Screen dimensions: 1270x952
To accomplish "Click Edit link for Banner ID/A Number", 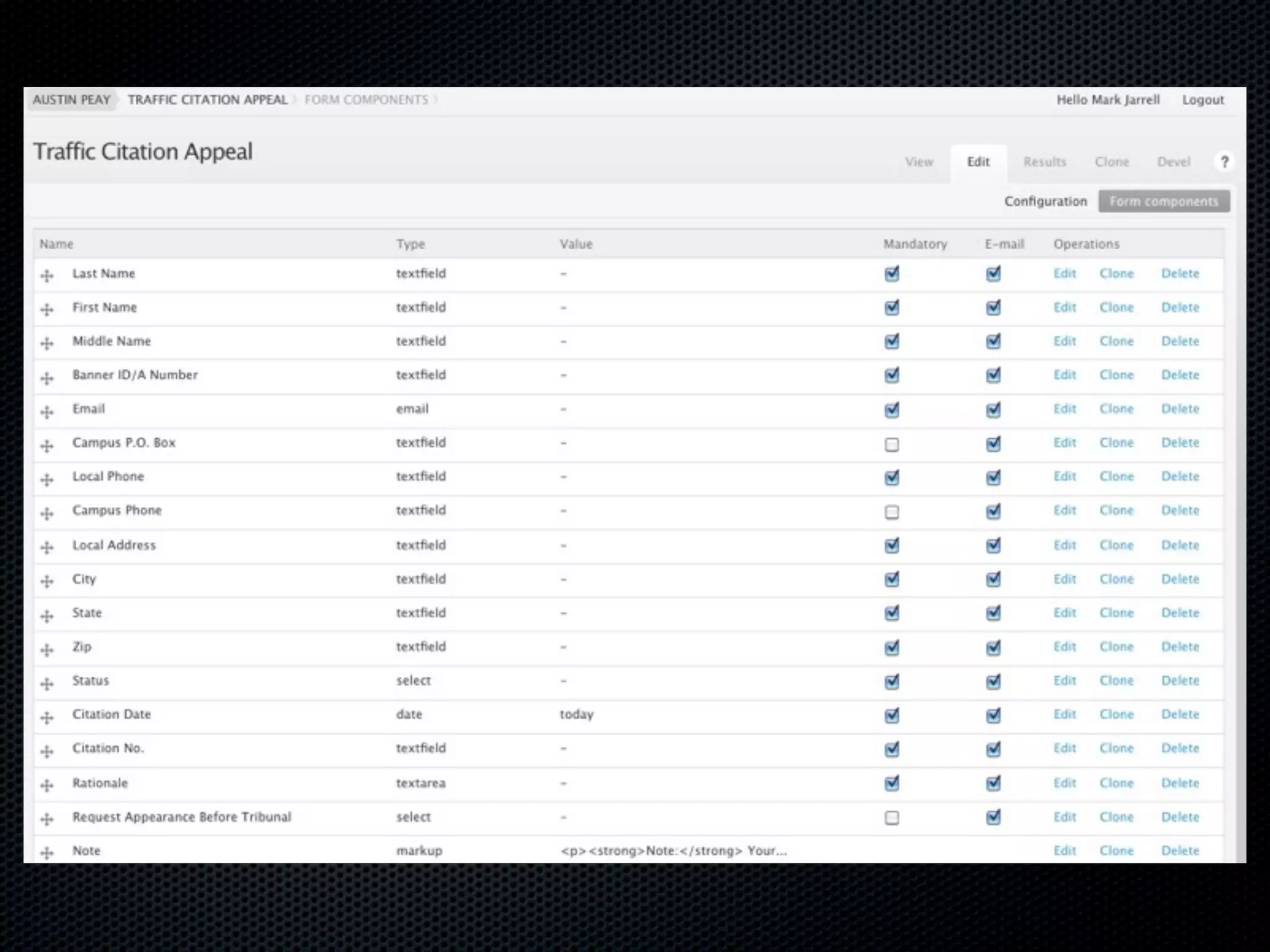I will pos(1064,375).
